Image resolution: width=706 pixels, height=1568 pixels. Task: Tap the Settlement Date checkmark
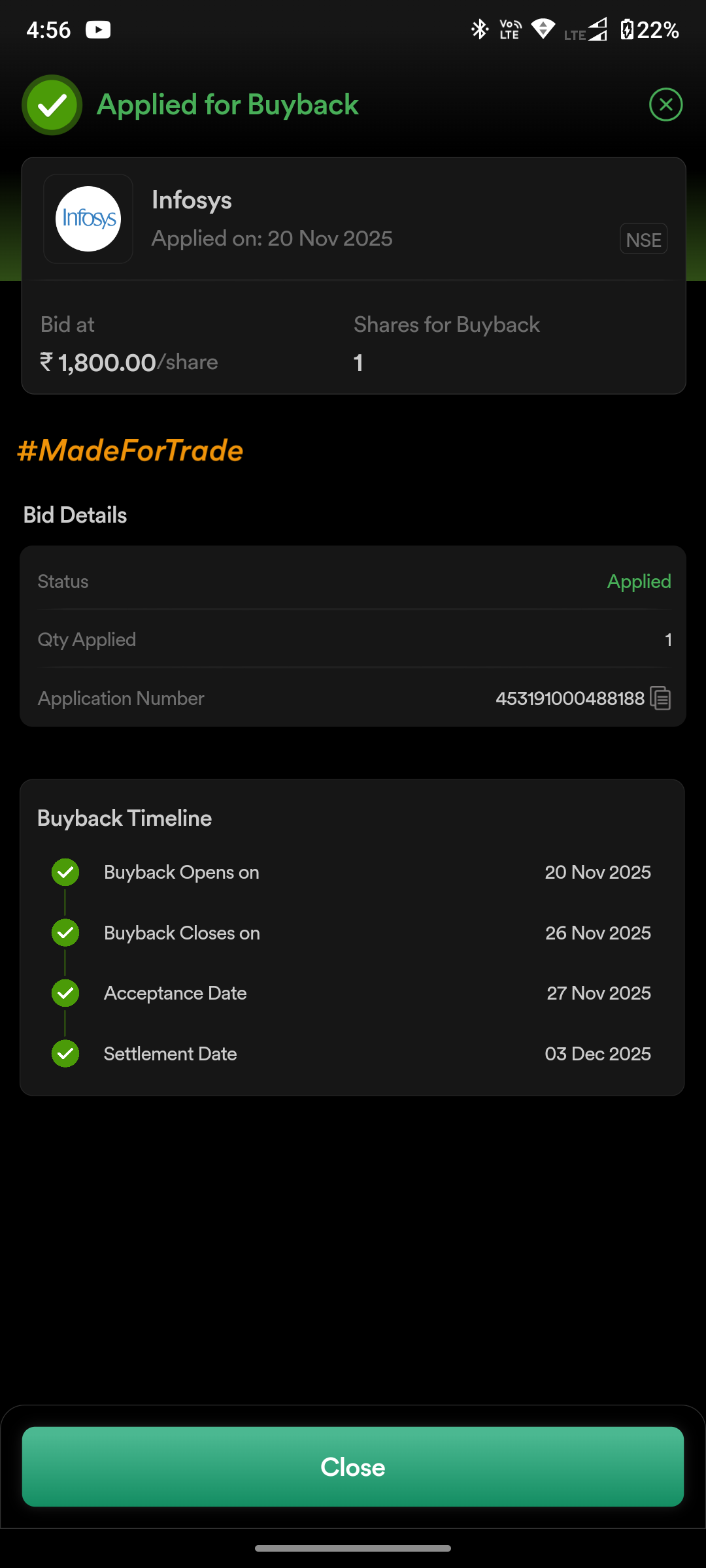pyautogui.click(x=65, y=1053)
